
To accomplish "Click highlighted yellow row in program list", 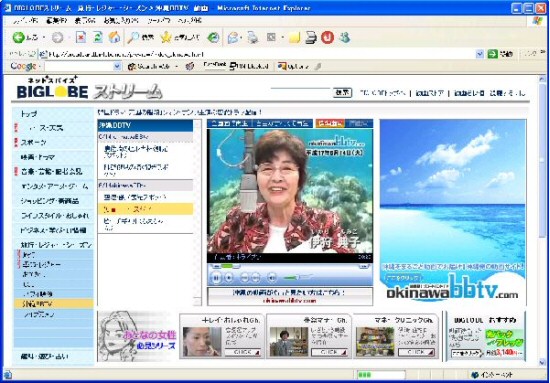I will click(x=145, y=209).
